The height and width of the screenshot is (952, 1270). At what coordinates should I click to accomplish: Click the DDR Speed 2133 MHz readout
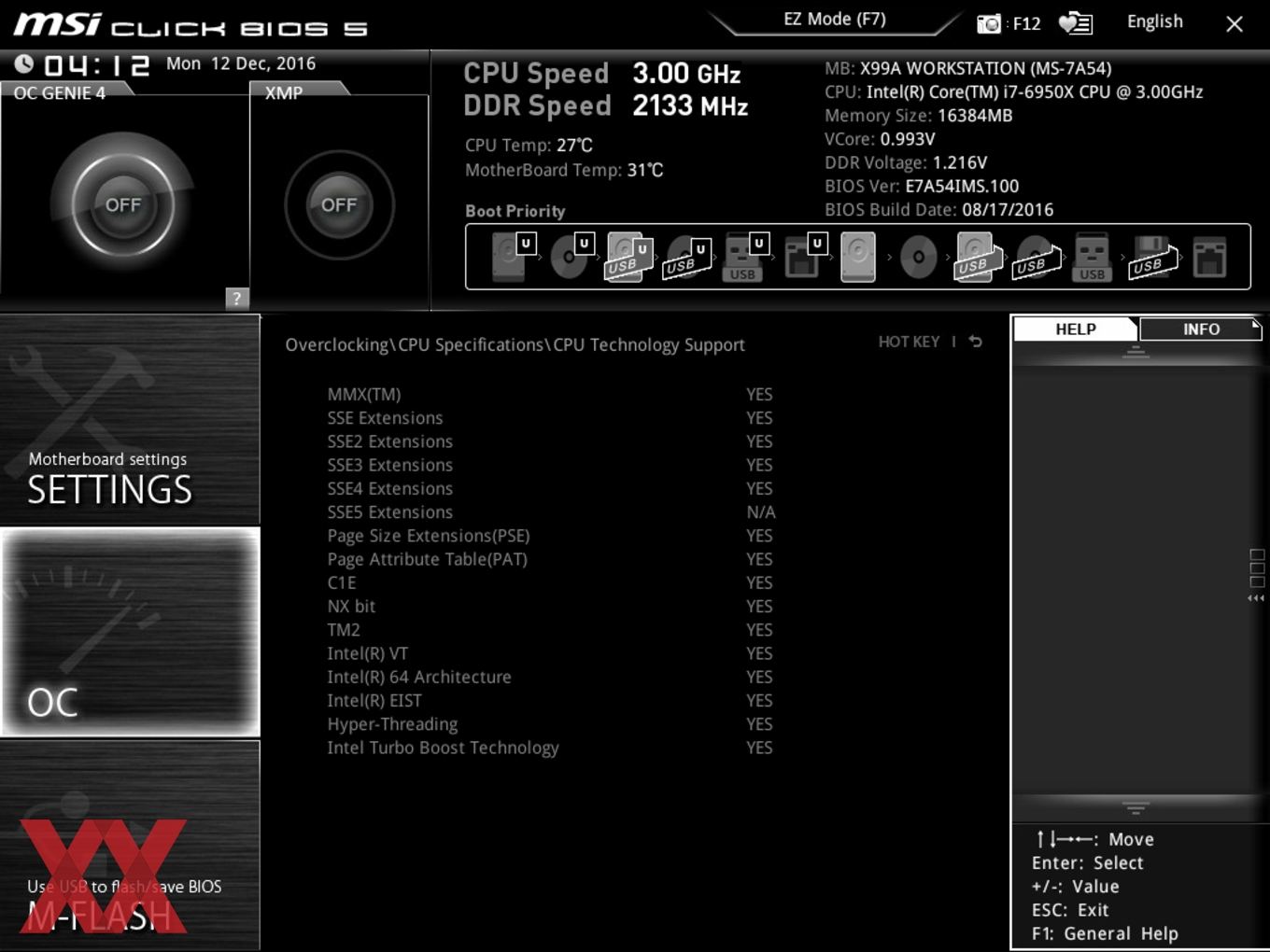coord(606,105)
